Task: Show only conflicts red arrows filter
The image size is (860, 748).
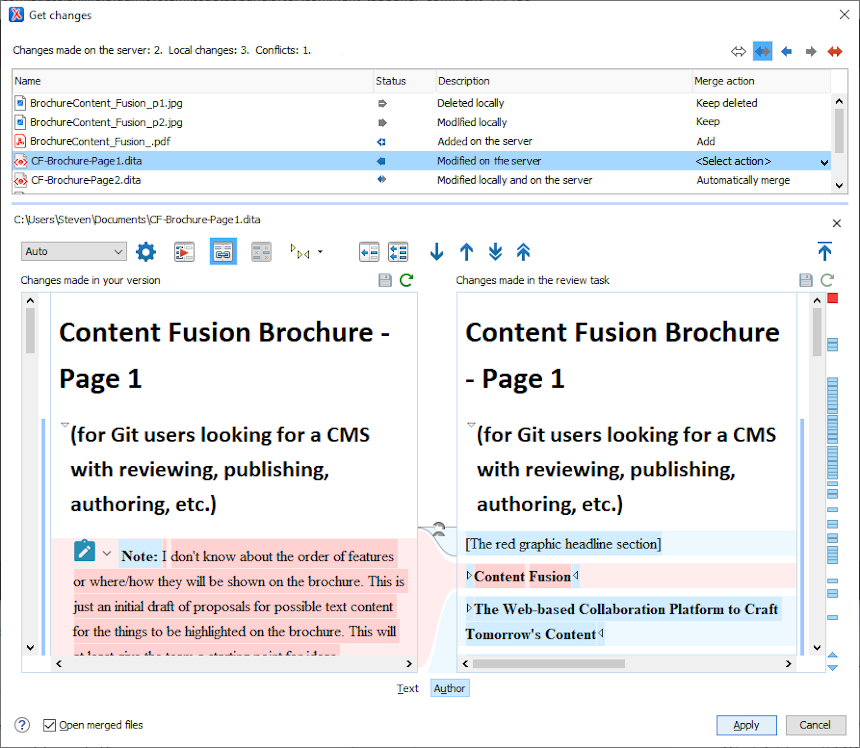Action: tap(834, 52)
